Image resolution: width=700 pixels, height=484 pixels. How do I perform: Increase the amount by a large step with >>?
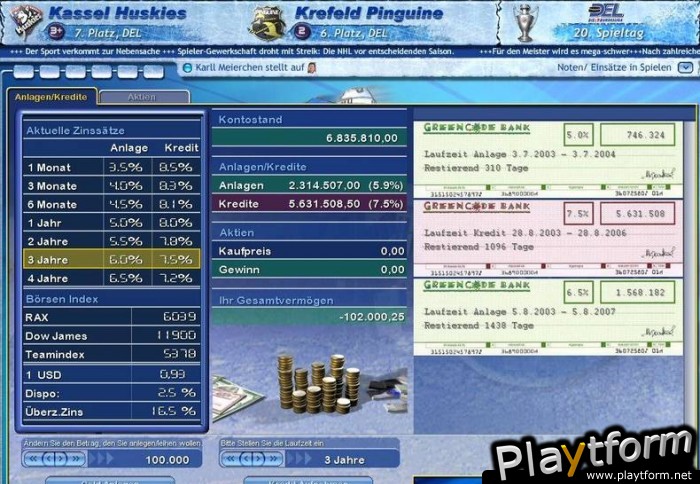(76, 459)
